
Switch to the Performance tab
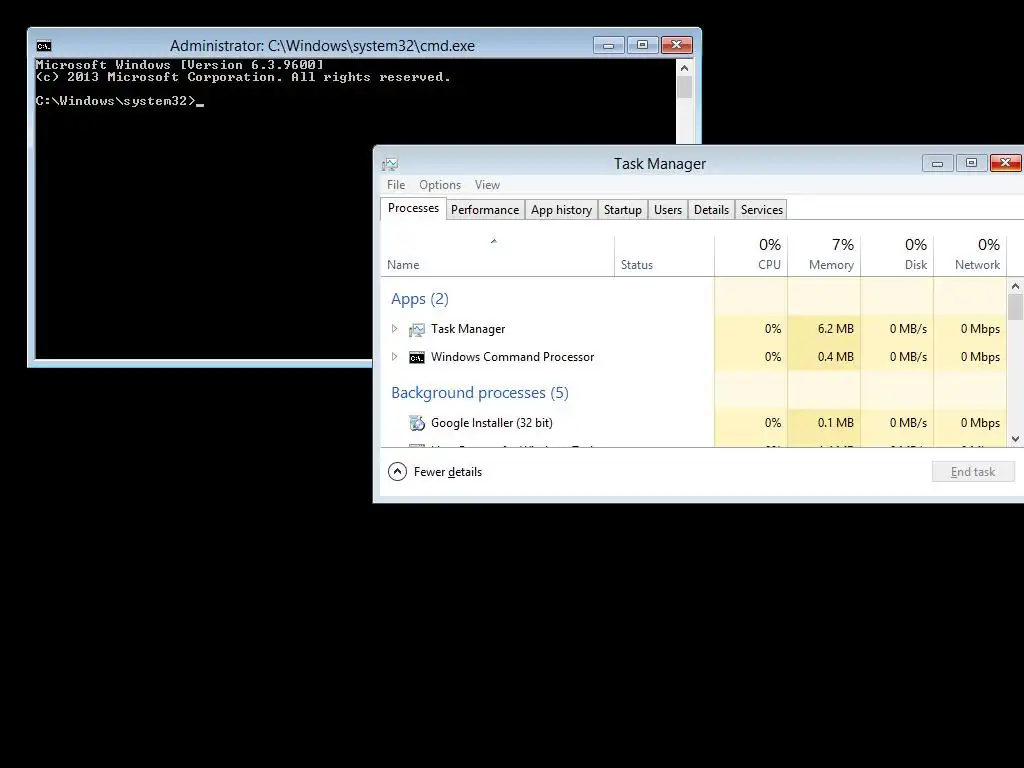[x=485, y=210]
